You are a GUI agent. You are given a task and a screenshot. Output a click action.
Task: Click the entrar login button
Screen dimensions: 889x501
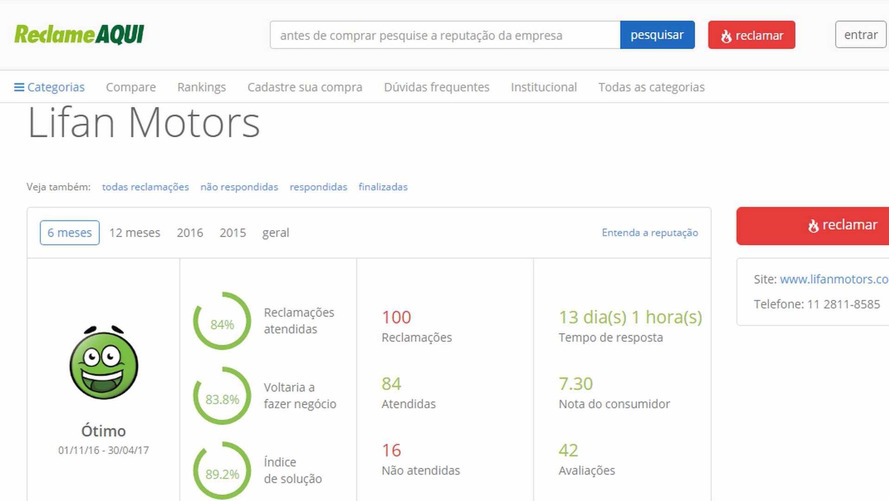coord(860,35)
